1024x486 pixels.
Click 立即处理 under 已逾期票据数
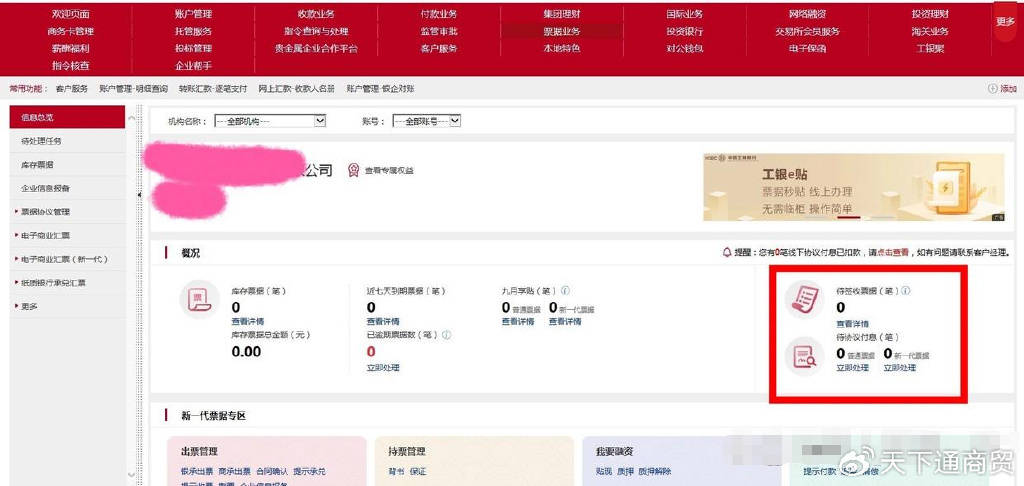(383, 368)
